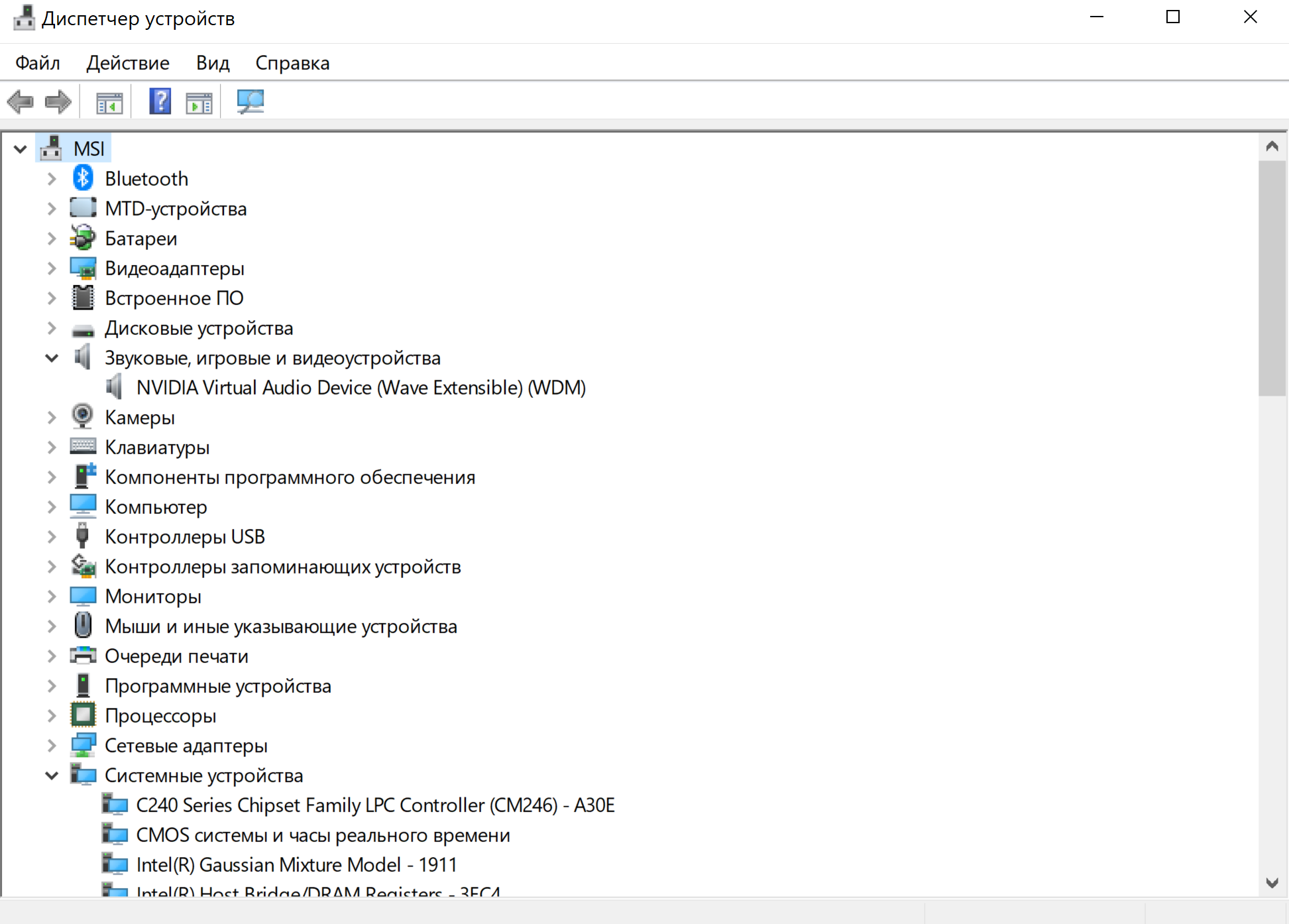The image size is (1289, 924).
Task: Click the scrollbar down arrow
Action: tap(1272, 882)
